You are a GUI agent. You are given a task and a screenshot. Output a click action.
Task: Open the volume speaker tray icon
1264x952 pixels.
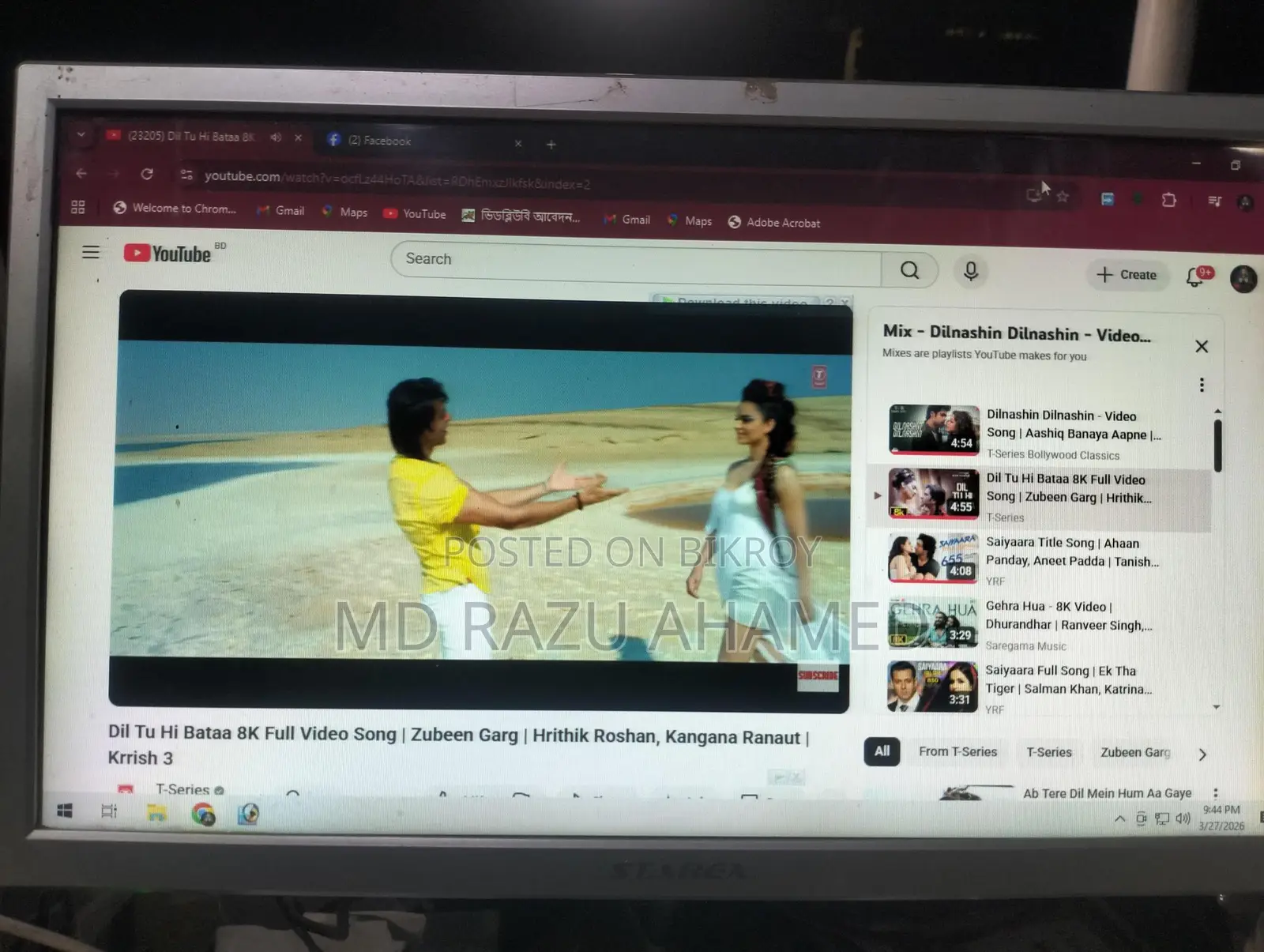click(1183, 818)
